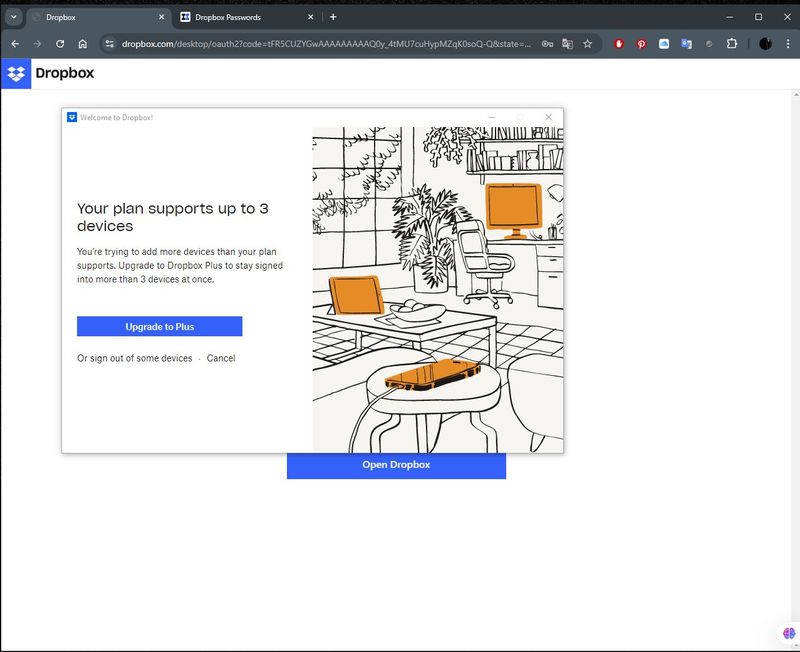Open the red shield extension icon
The image size is (800, 652).
tap(619, 44)
